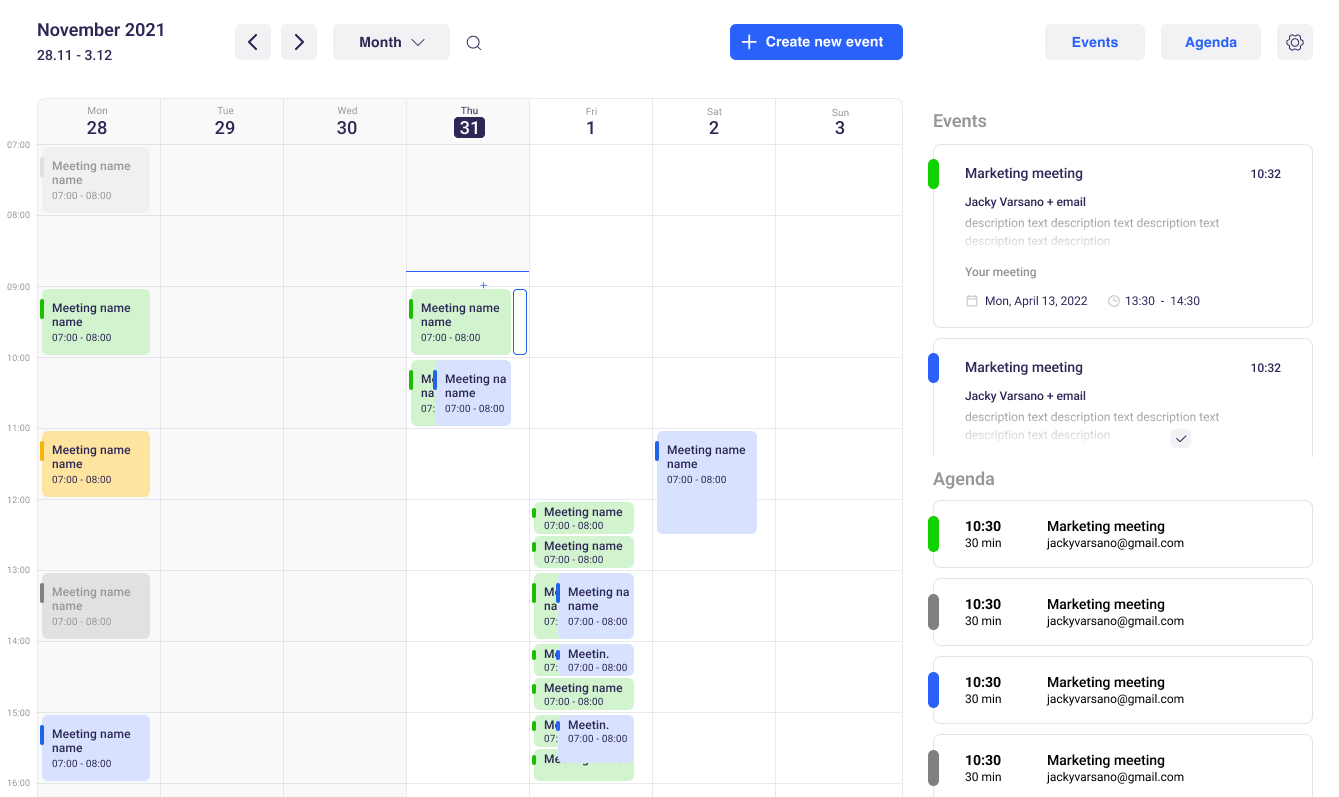The image size is (1339, 797).
Task: Open the settings gear icon
Action: coord(1295,42)
